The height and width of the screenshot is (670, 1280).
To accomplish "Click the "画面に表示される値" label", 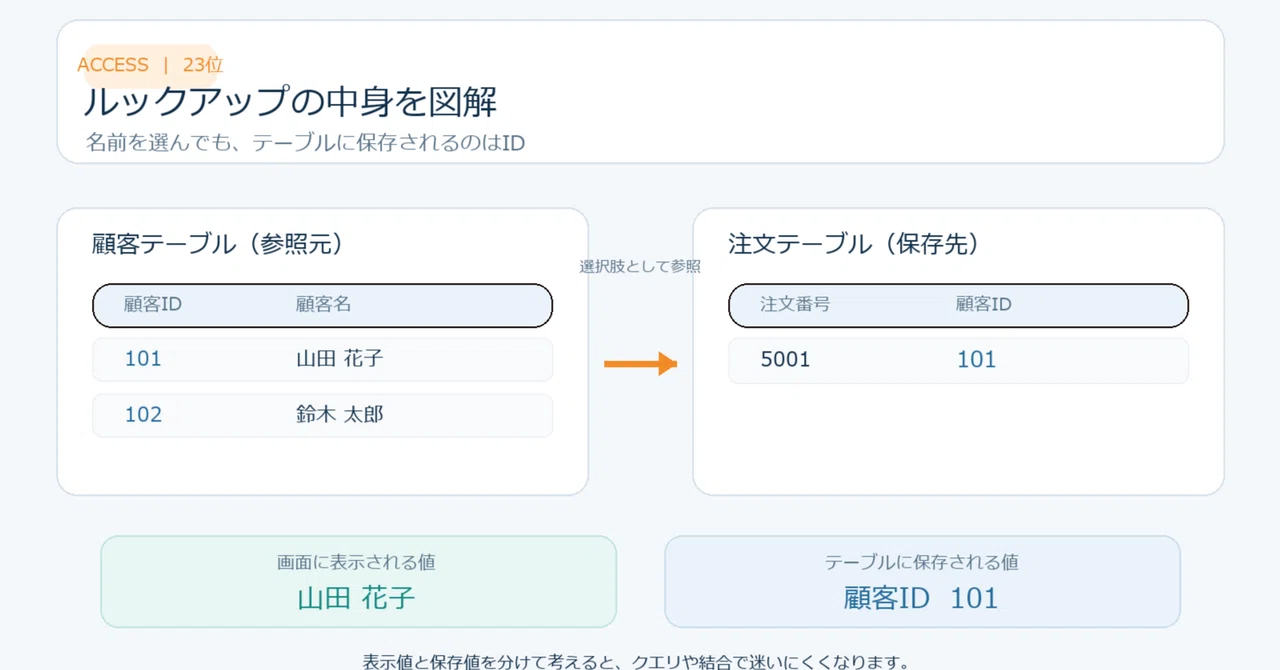I will [356, 563].
